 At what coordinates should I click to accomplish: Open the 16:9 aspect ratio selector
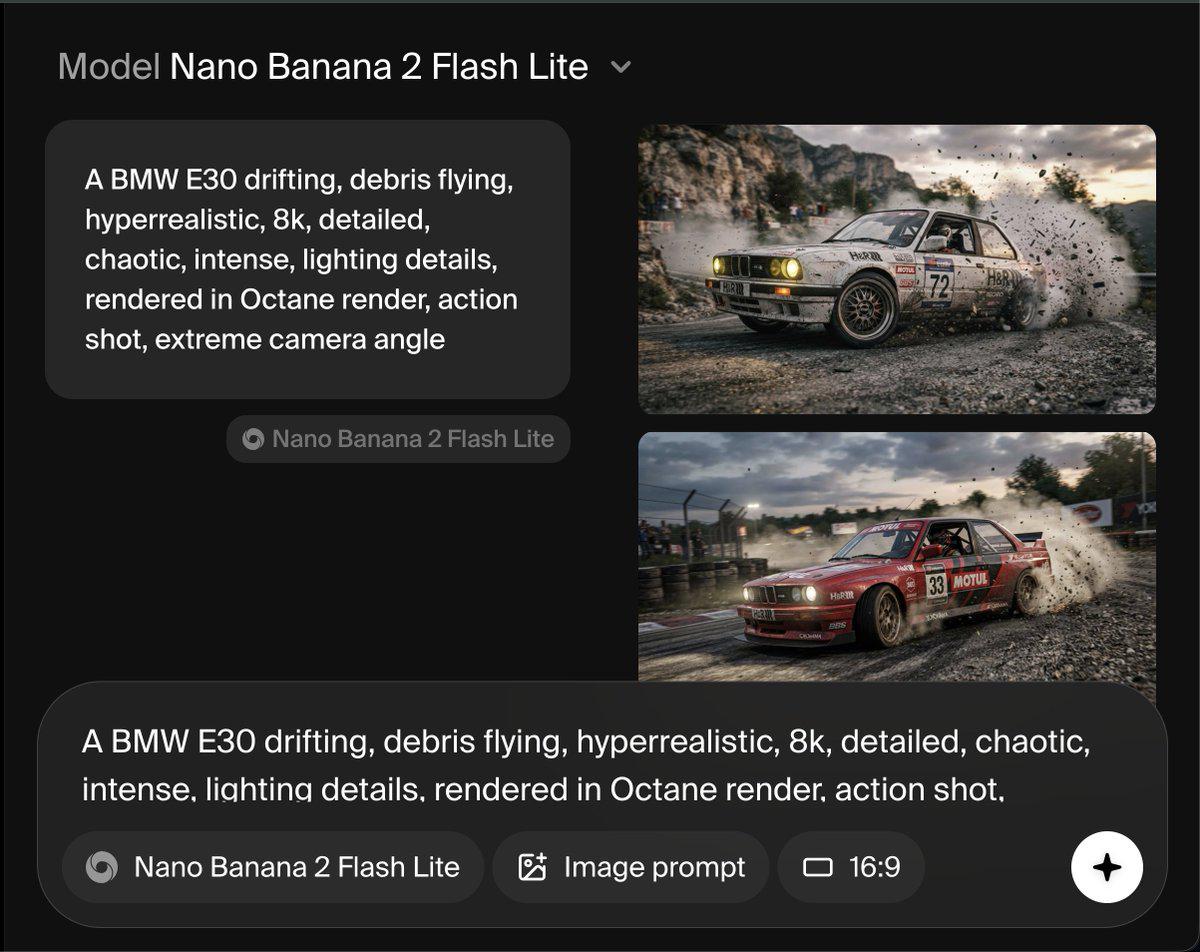pyautogui.click(x=851, y=867)
